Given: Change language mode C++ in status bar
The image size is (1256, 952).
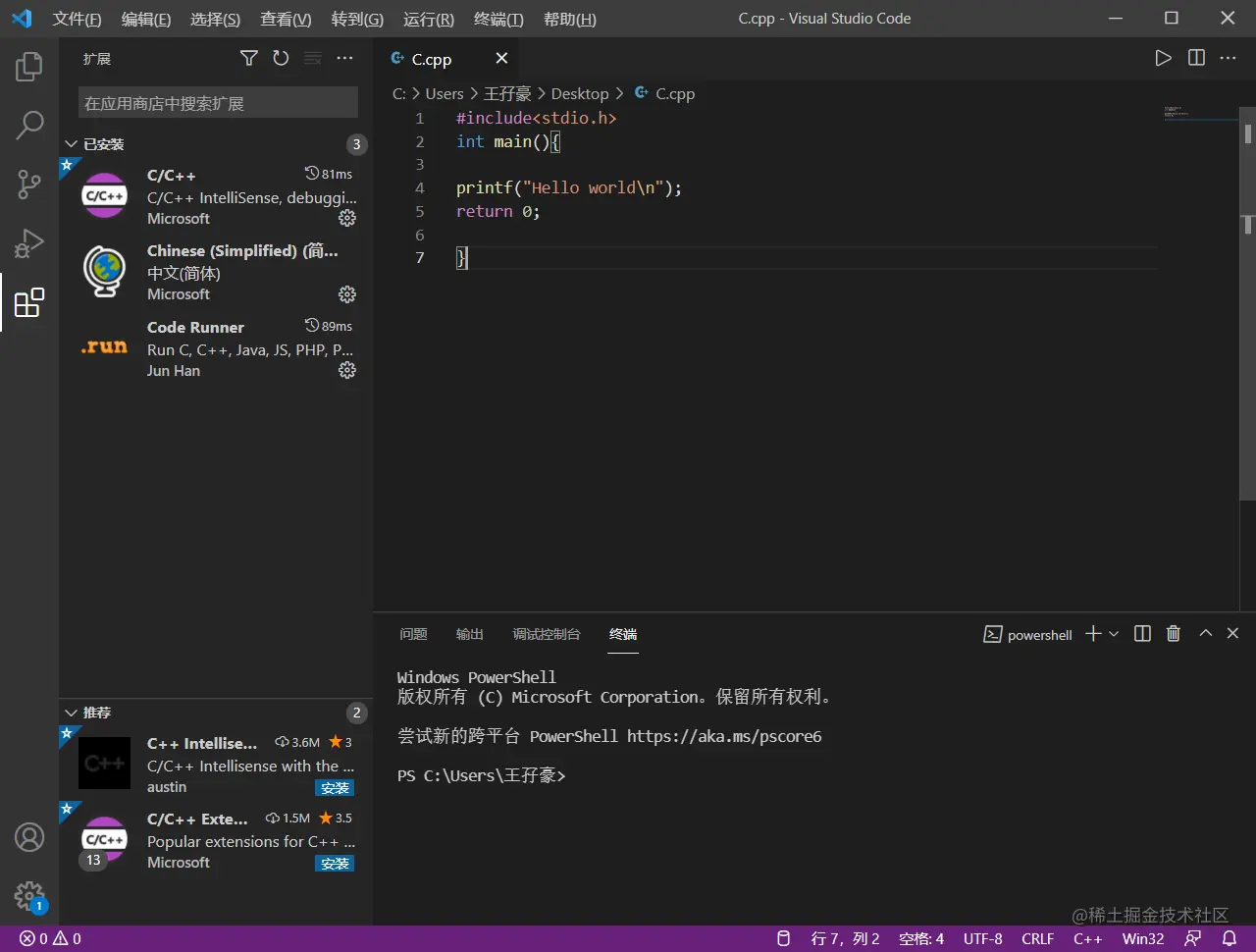Looking at the screenshot, I should tap(1087, 938).
